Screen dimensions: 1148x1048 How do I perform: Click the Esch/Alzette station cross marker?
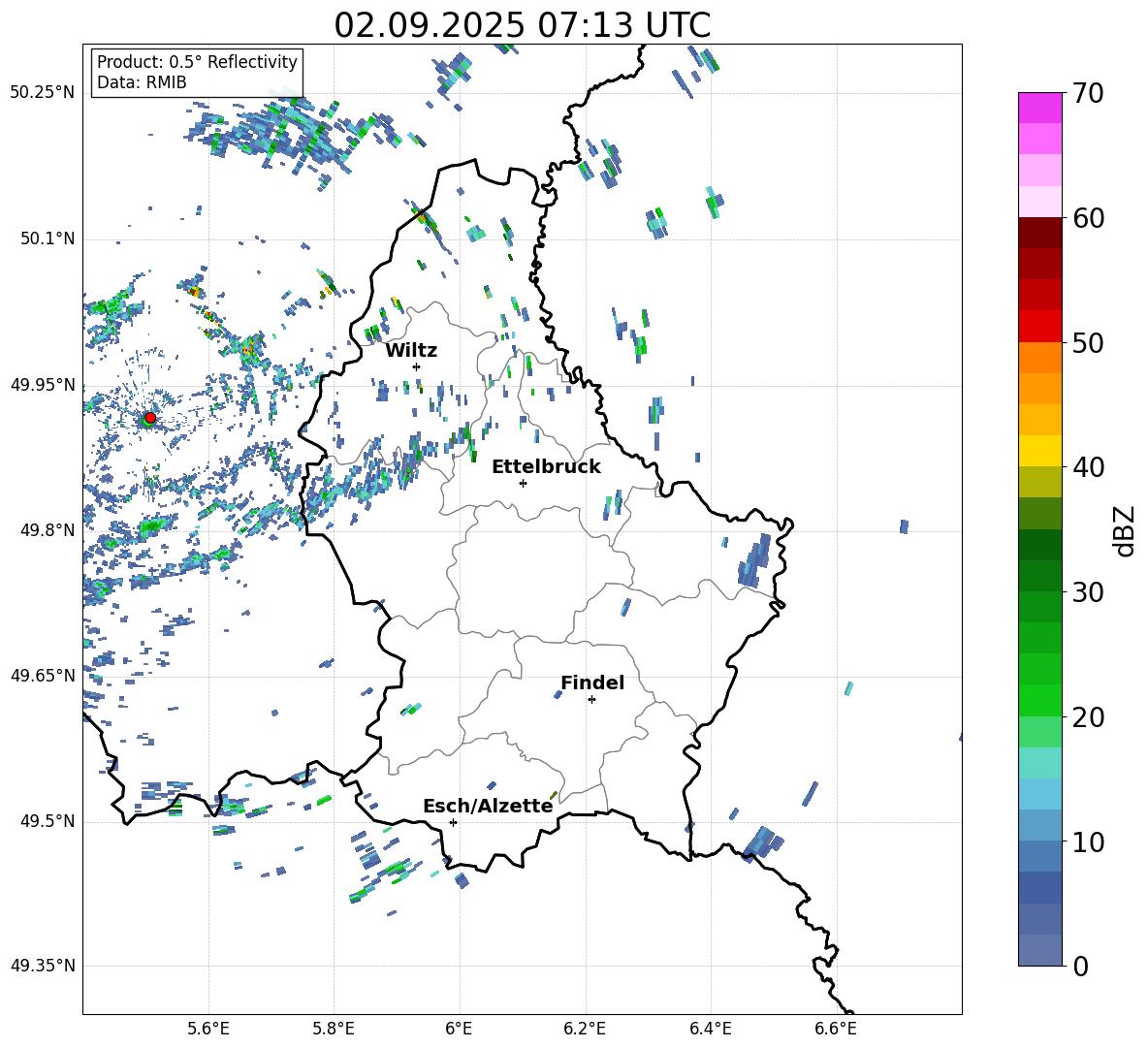tap(453, 822)
